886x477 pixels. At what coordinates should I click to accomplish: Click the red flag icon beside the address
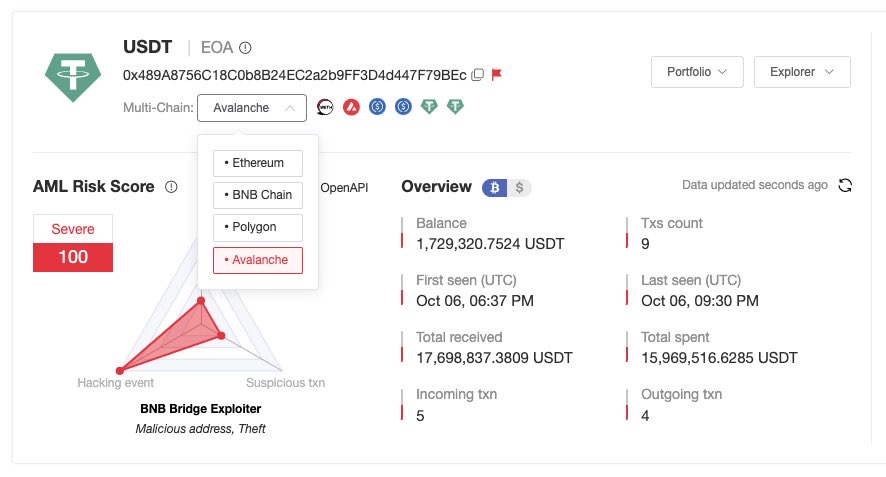point(496,75)
